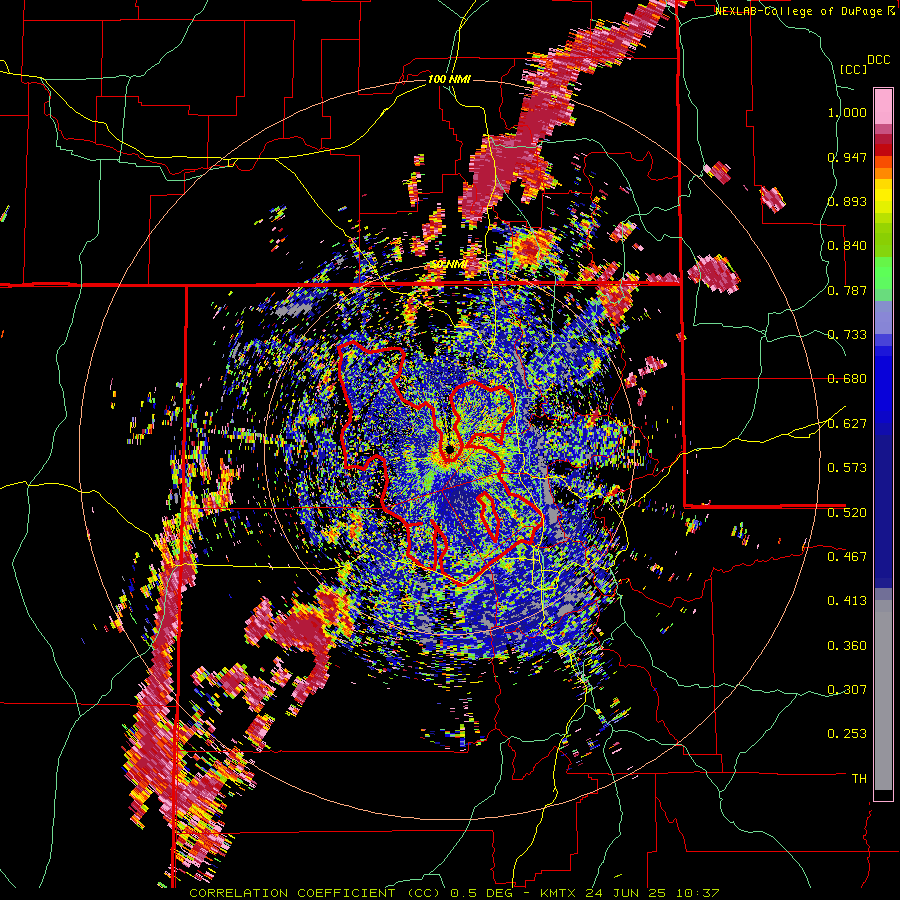
Task: Select the 0.893 scale label
Action: (x=847, y=201)
